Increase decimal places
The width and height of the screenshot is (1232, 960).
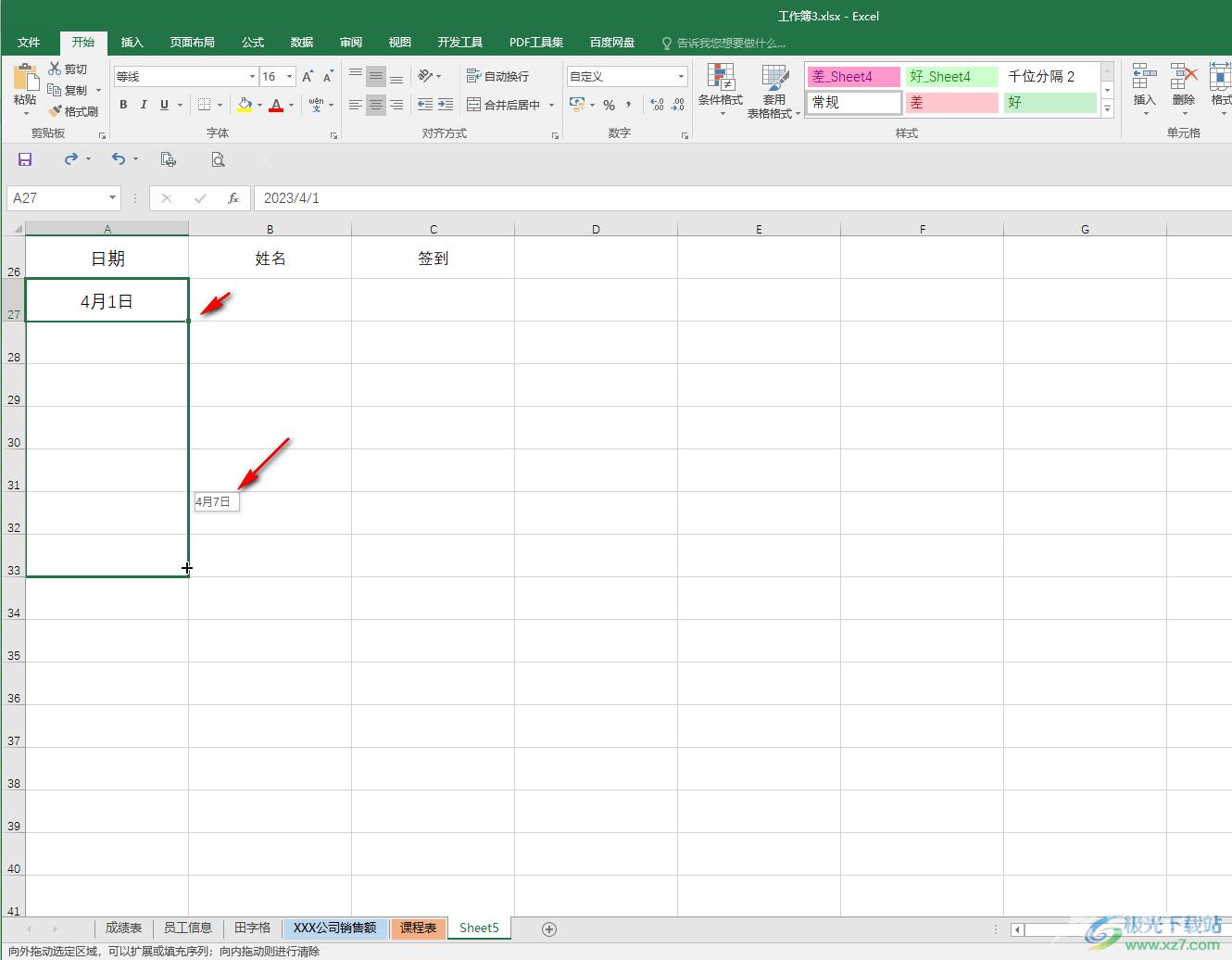pos(657,105)
